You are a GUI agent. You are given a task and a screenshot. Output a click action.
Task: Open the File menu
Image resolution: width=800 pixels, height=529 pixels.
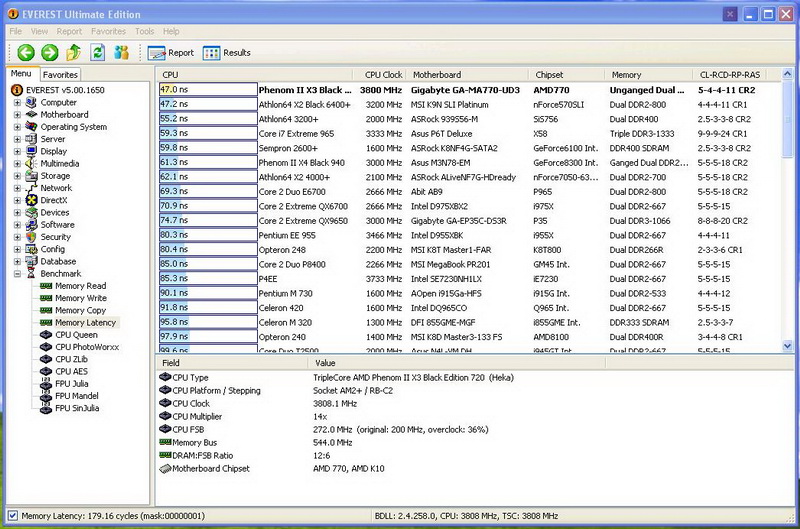(15, 31)
